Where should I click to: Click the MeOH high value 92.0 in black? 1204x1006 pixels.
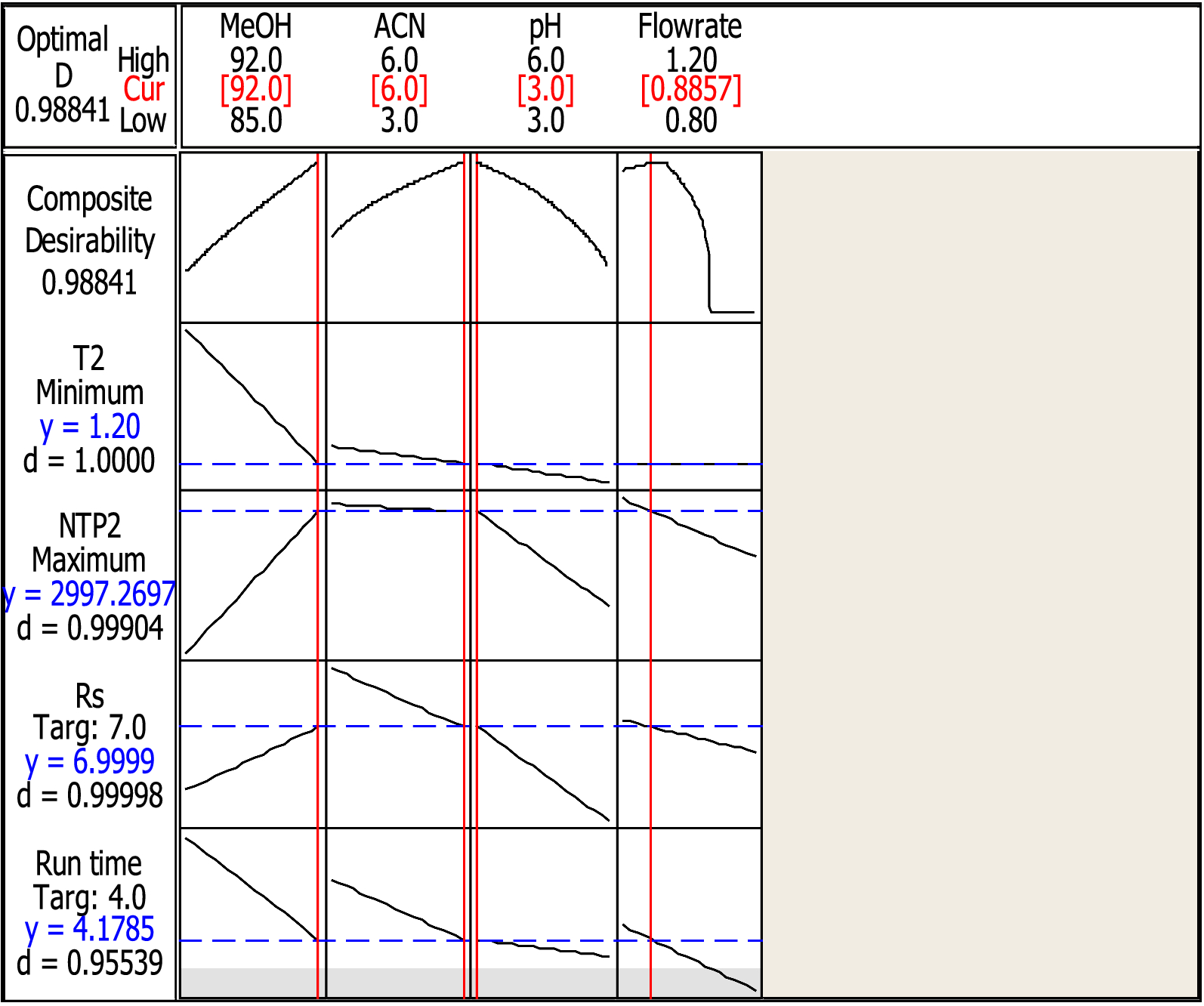click(256, 60)
